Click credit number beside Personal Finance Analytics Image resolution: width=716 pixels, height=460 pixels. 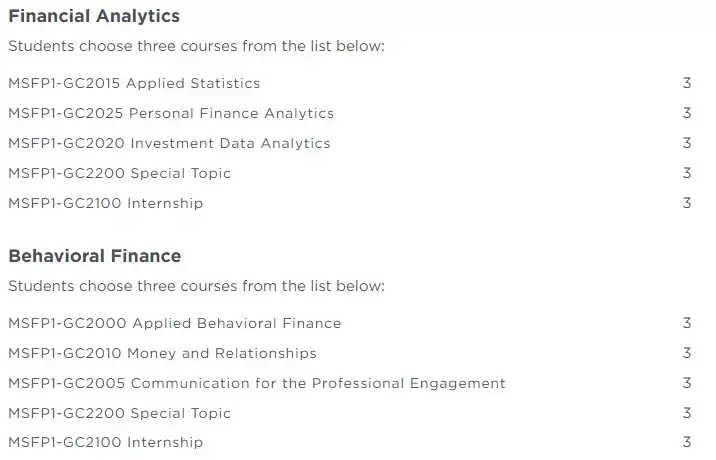pyautogui.click(x=687, y=113)
